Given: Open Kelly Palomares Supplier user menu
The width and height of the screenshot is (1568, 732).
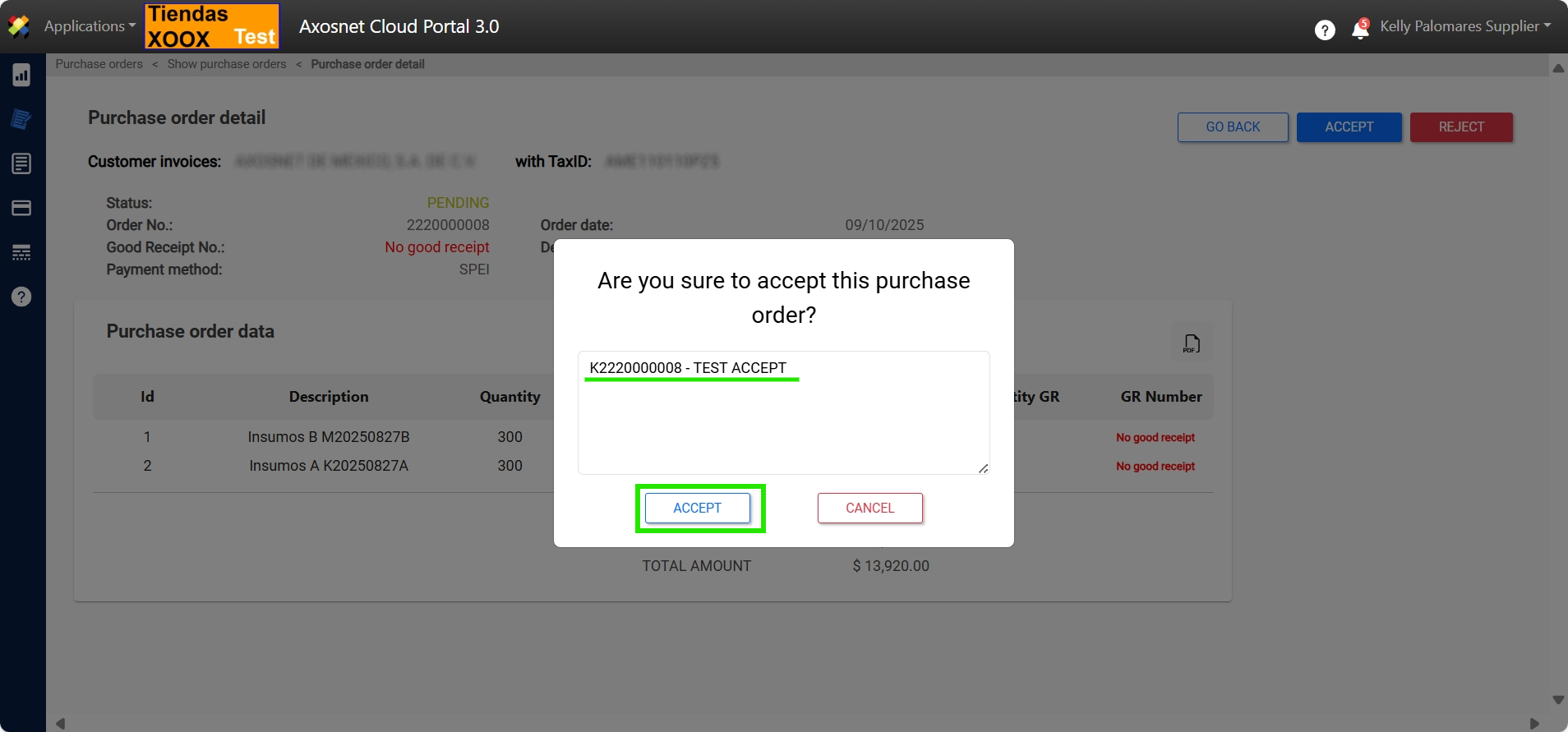Looking at the screenshot, I should click(x=1464, y=26).
